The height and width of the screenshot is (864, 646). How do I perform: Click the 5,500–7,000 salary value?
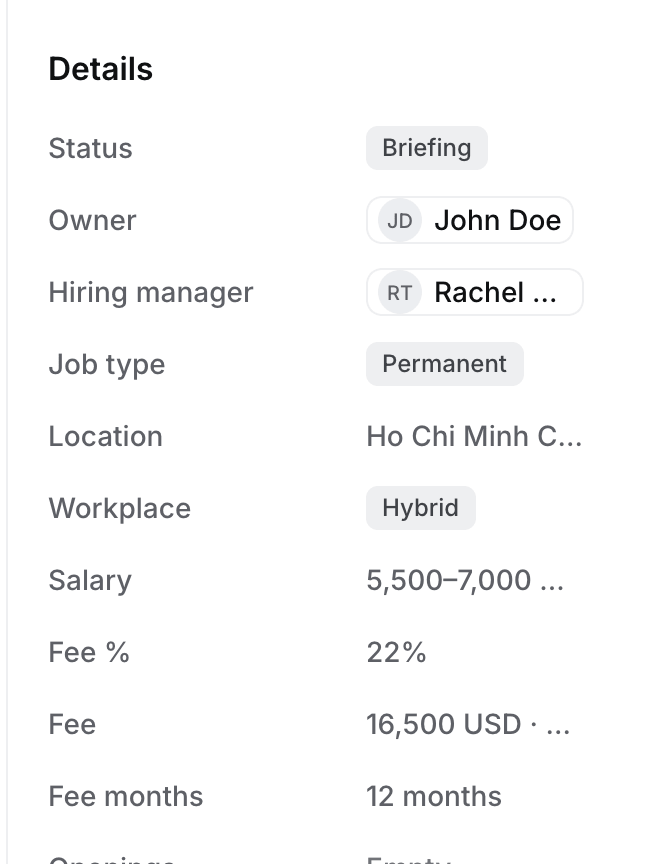coord(465,580)
